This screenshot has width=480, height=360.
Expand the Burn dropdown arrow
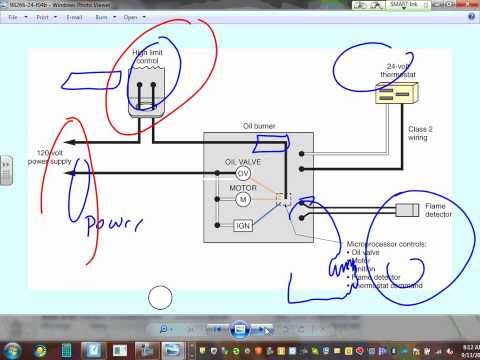coord(115,17)
